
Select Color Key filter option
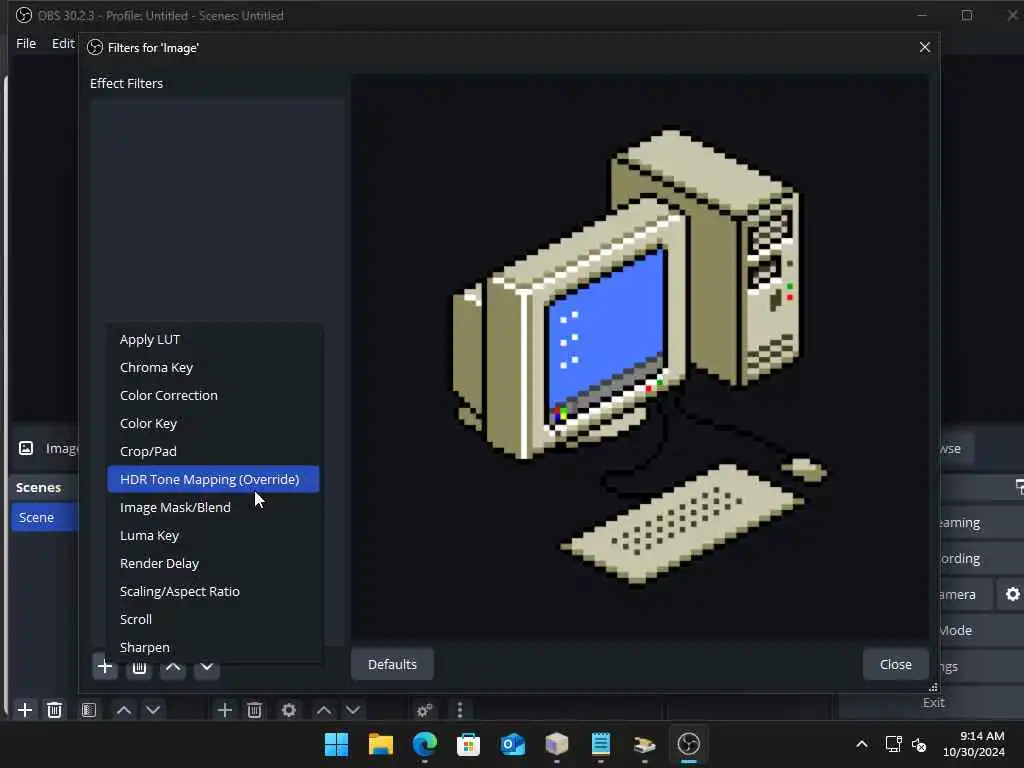point(213,424)
